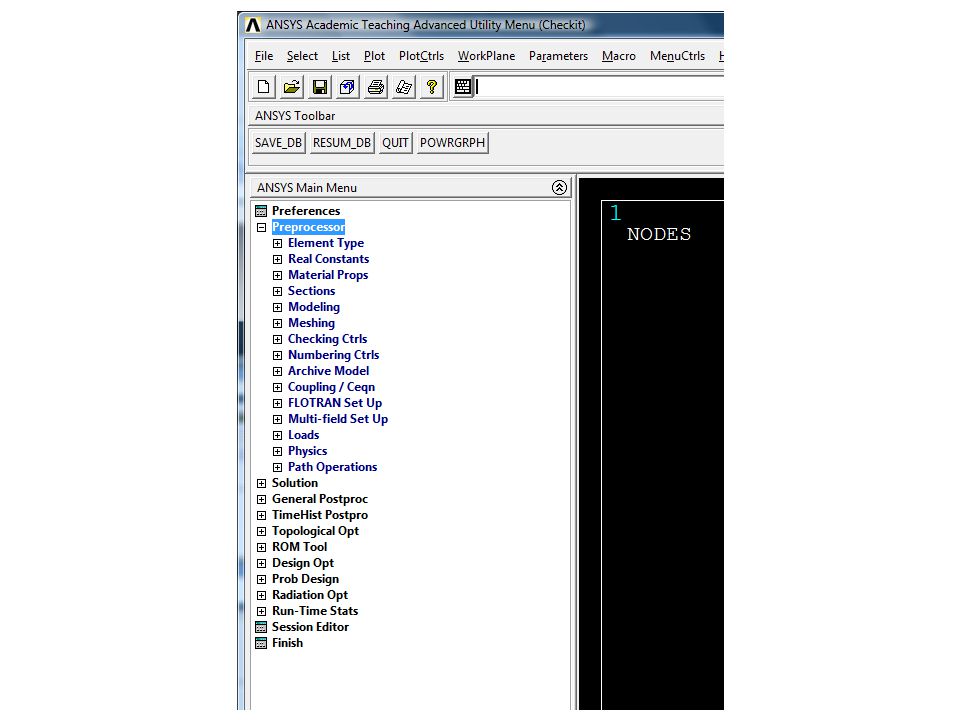Open the Select menu

(x=302, y=56)
